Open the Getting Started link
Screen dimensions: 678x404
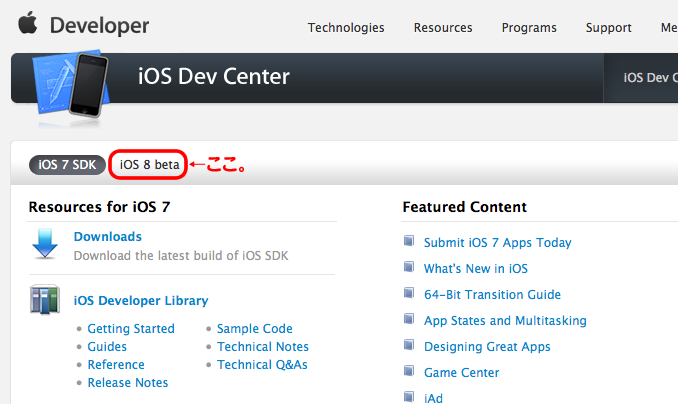pos(131,329)
